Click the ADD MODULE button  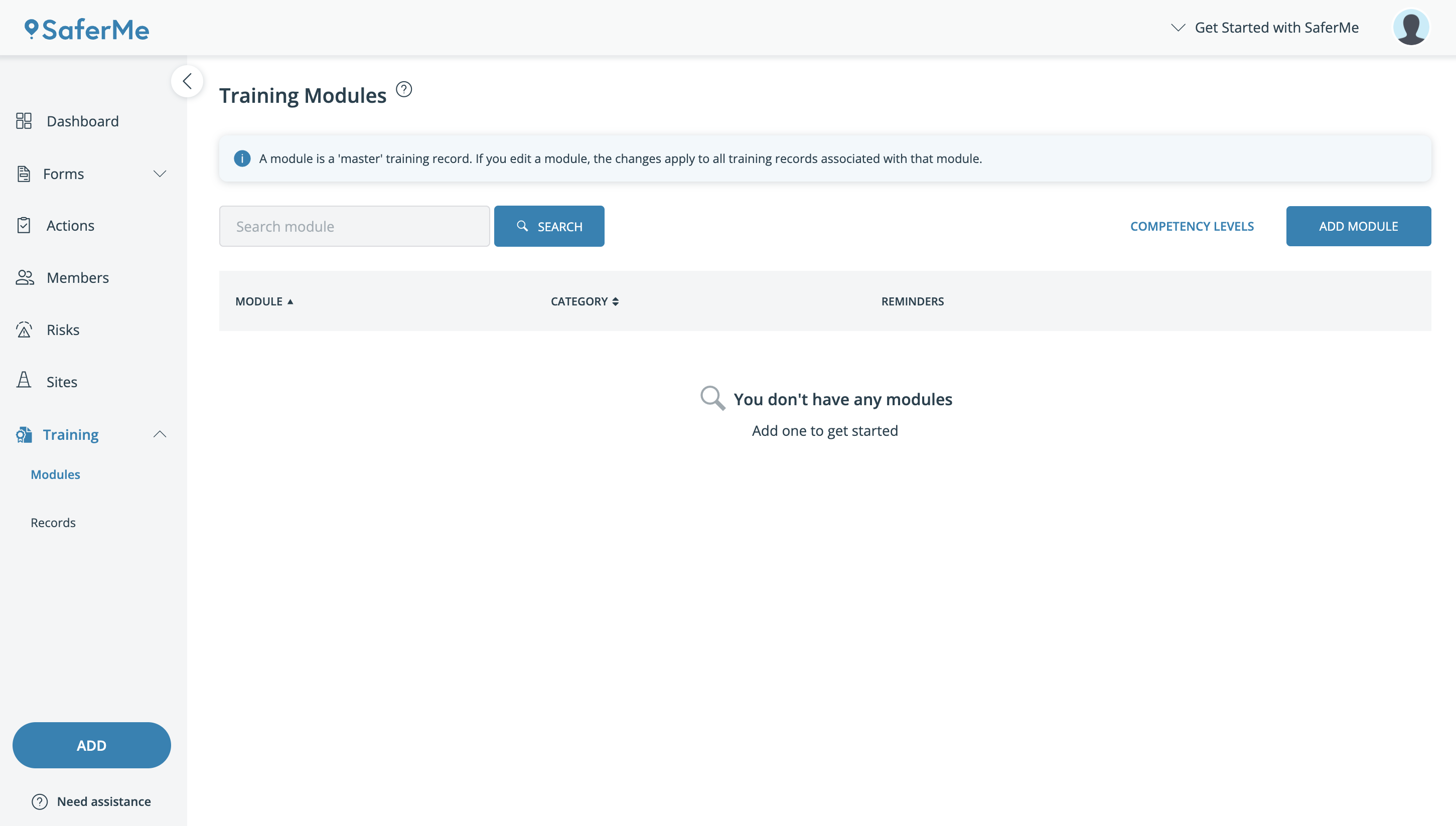point(1358,226)
